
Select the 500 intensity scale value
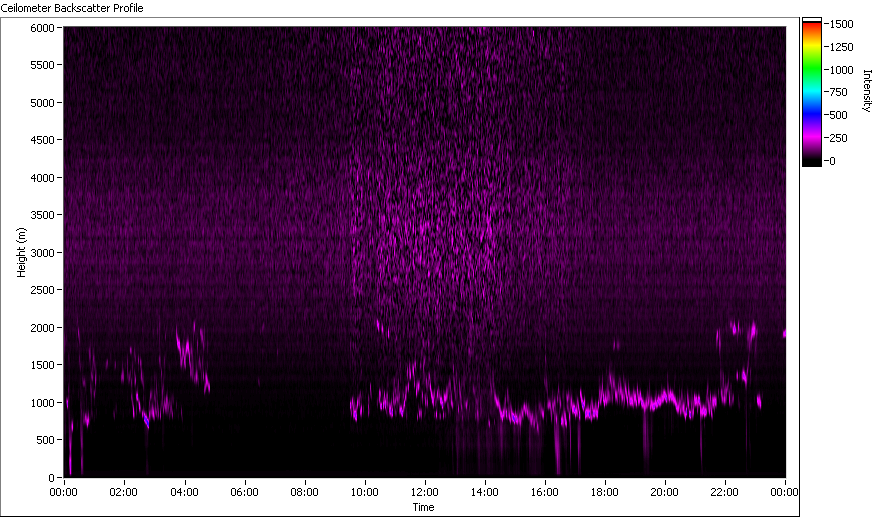point(839,115)
